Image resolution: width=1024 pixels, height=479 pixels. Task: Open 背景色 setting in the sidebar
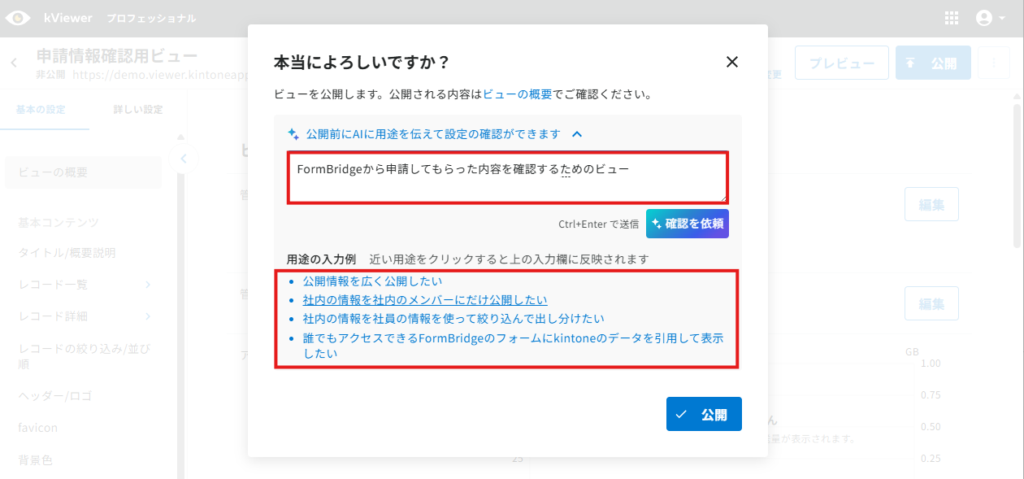point(35,460)
